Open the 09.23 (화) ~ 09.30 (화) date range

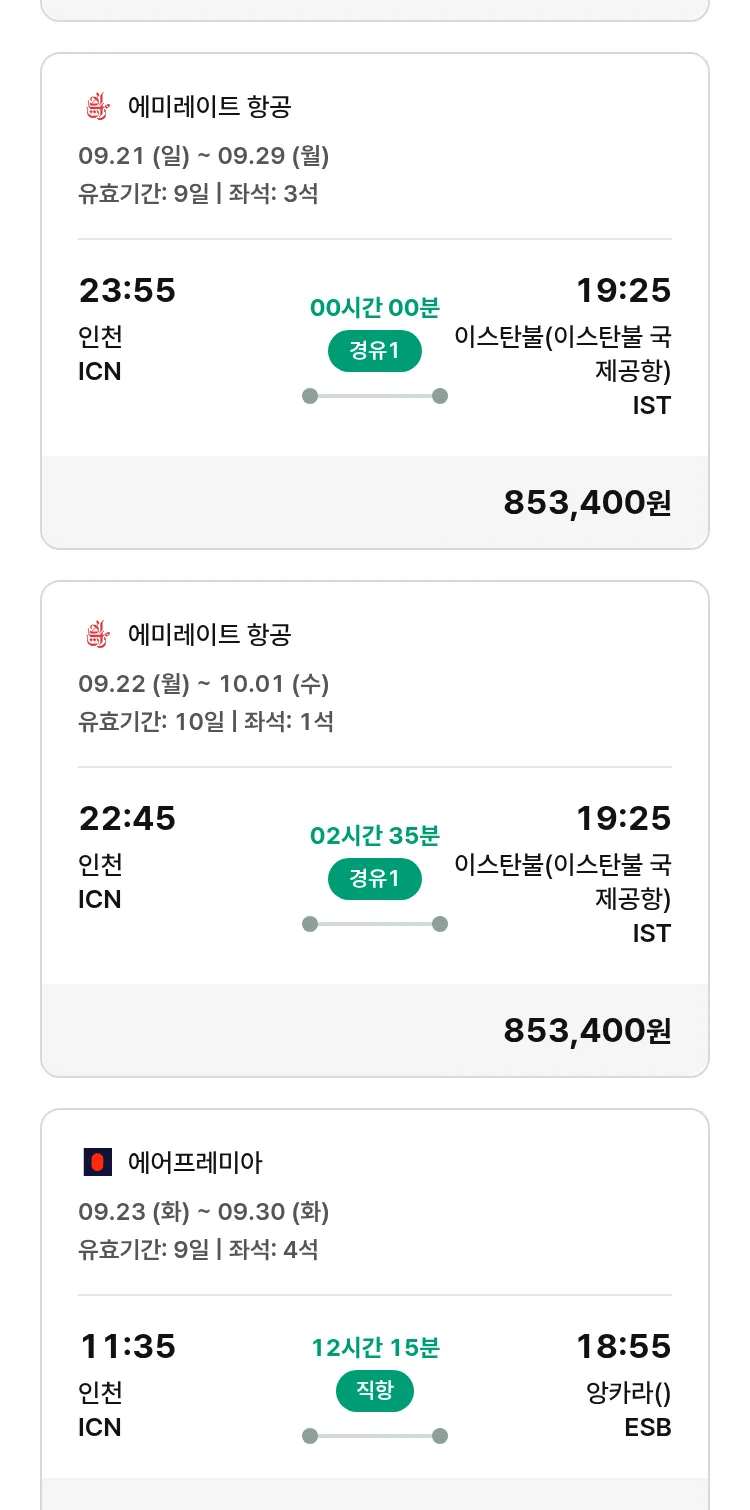pos(204,1212)
